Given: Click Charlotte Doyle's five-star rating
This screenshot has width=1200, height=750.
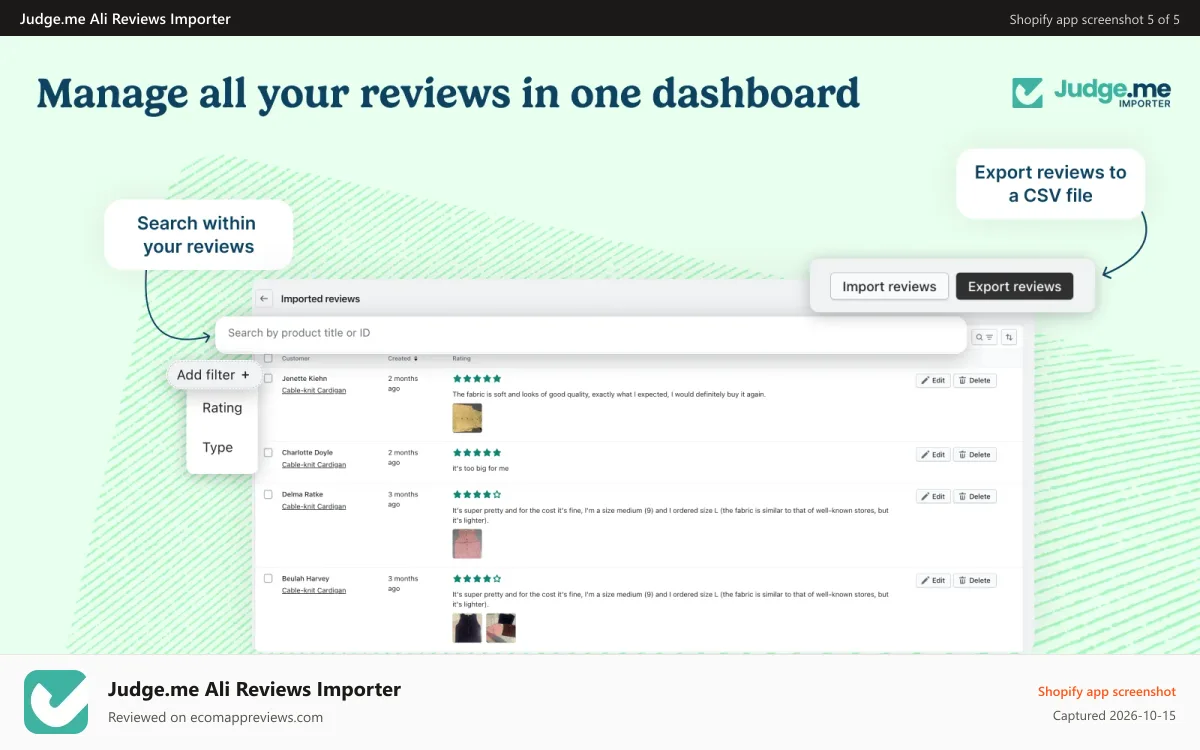Looking at the screenshot, I should 477,453.
